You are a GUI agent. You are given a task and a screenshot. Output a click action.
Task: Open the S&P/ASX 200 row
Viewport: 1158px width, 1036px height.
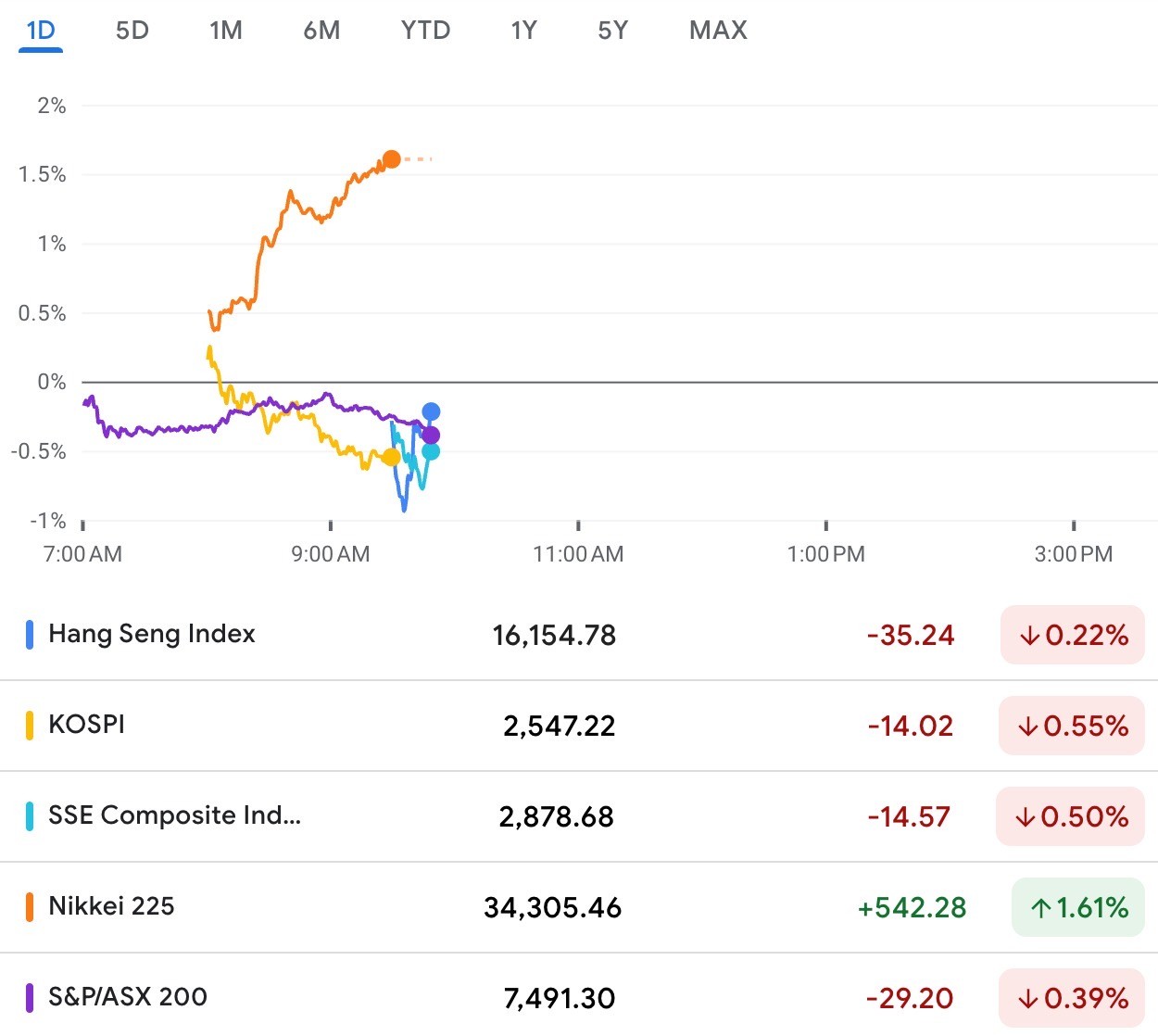[x=128, y=997]
